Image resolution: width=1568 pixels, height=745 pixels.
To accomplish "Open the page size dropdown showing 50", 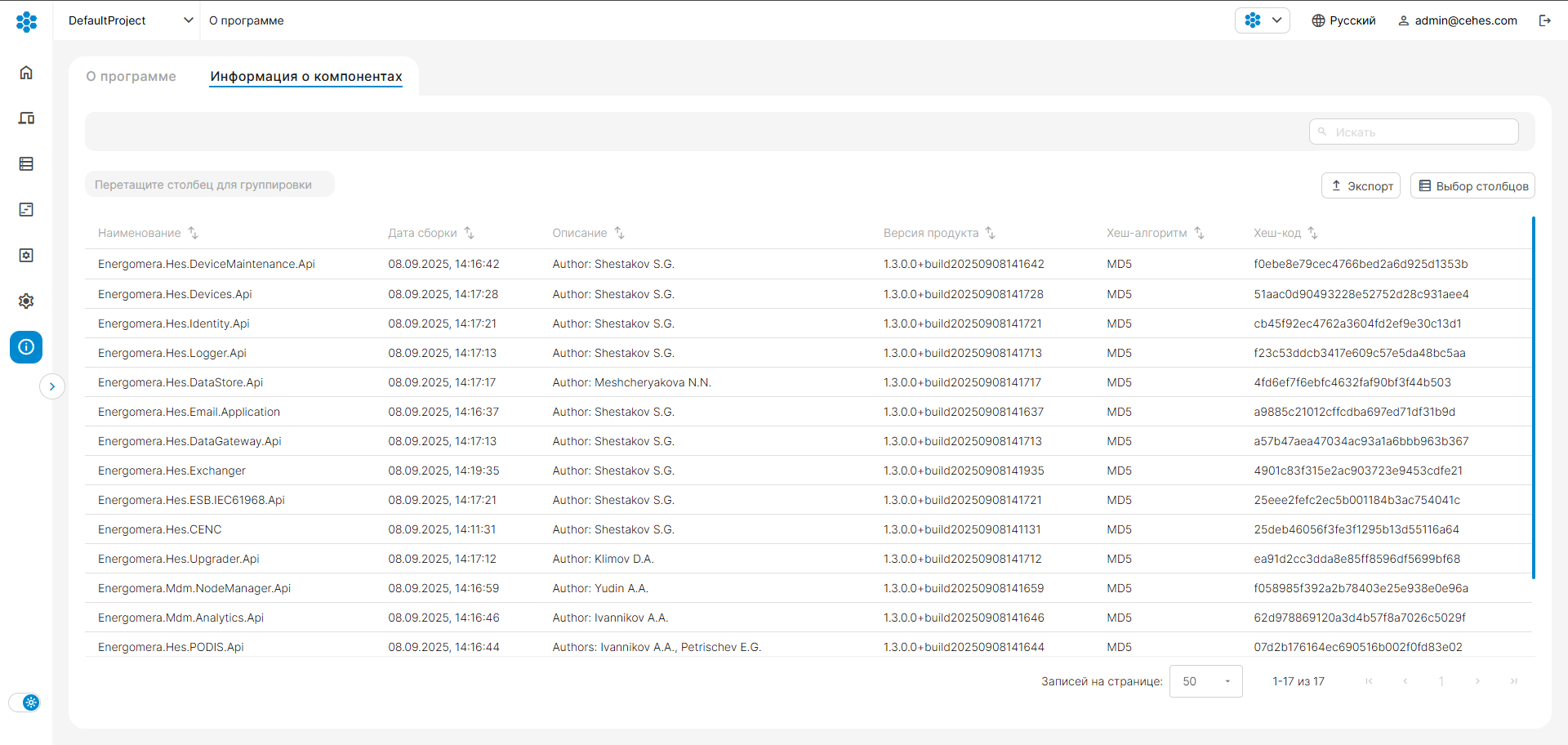I will point(1205,681).
